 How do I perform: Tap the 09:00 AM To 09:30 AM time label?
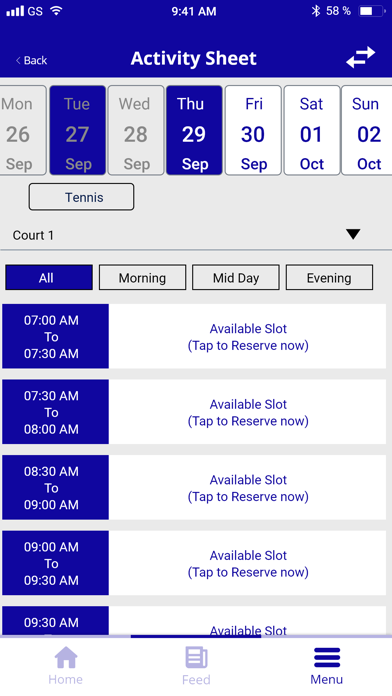(55, 563)
